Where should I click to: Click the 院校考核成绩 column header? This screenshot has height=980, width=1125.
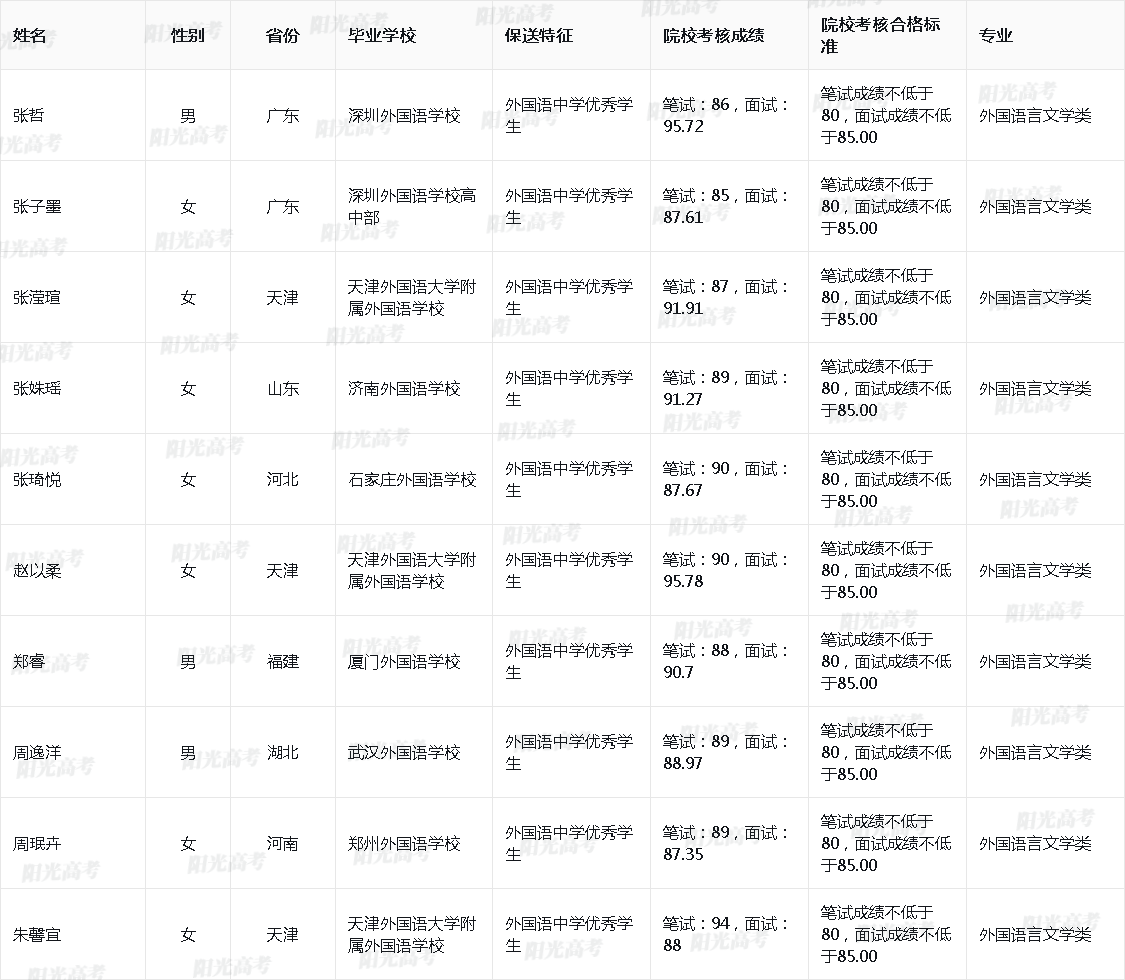713,36
